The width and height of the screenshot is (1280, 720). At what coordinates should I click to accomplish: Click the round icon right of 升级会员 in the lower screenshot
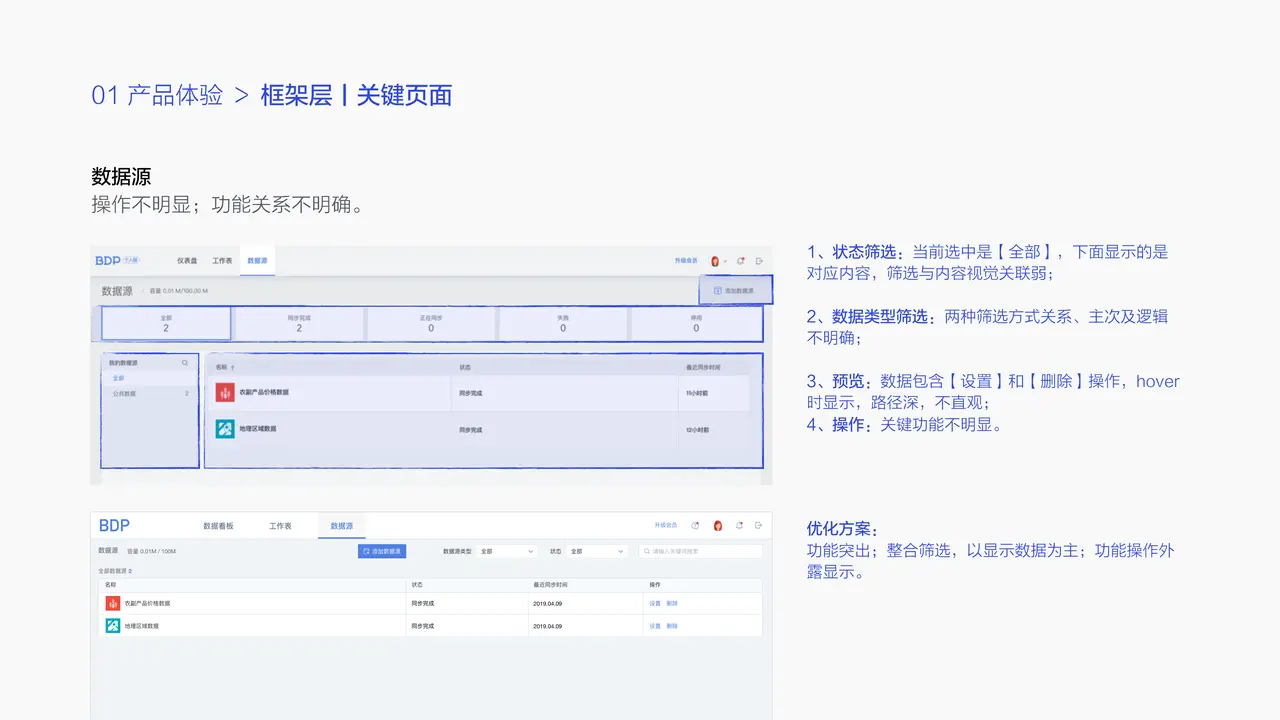click(695, 525)
